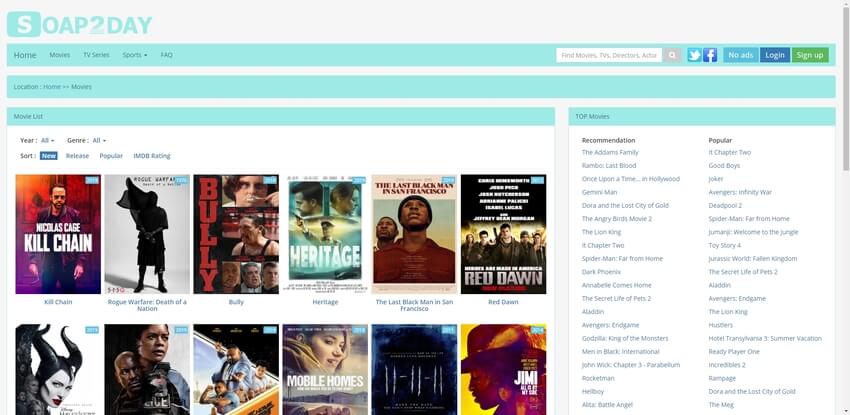Sort movies by IMDB Rating
The image size is (850, 415).
coord(152,156)
